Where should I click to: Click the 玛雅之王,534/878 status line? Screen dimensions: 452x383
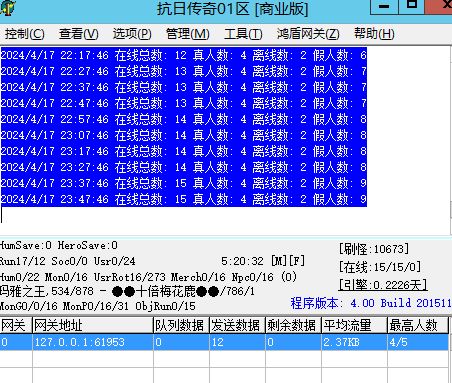[x=127, y=292]
